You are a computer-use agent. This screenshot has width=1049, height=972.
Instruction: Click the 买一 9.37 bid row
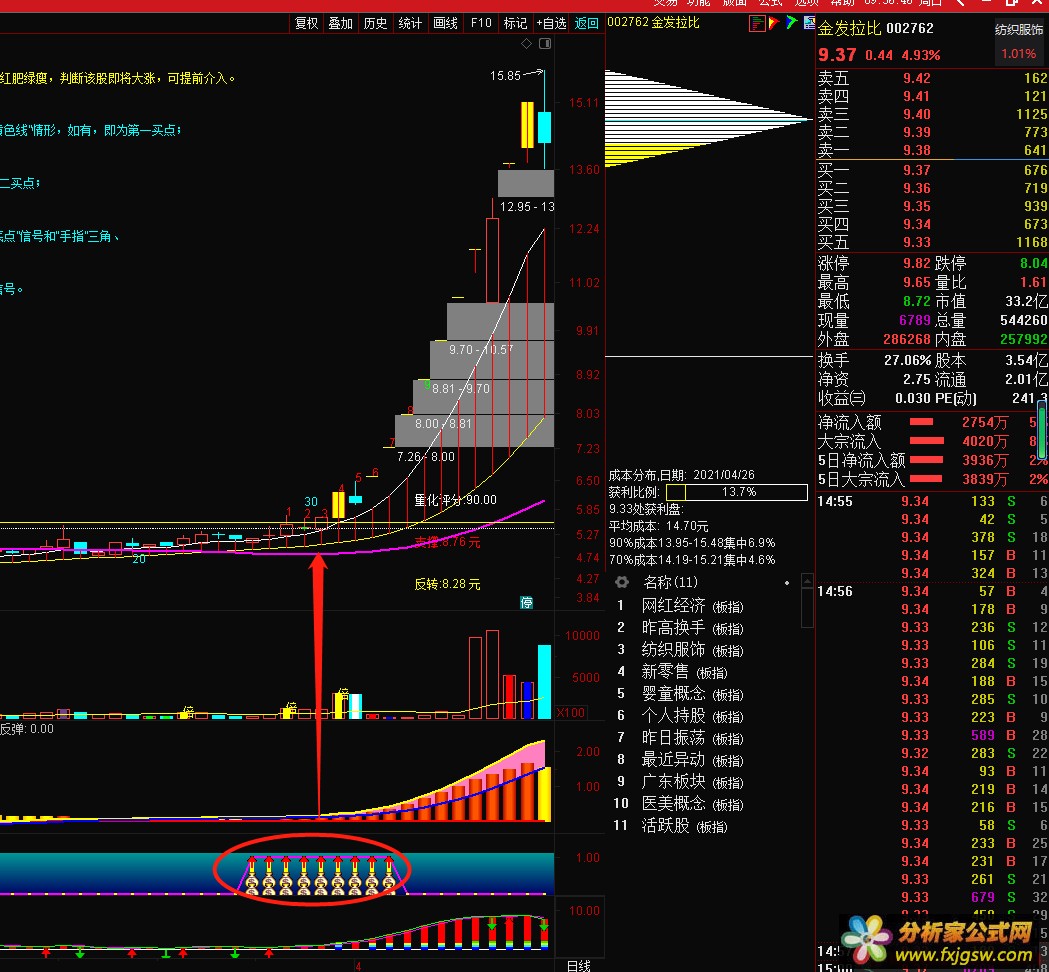(932, 171)
